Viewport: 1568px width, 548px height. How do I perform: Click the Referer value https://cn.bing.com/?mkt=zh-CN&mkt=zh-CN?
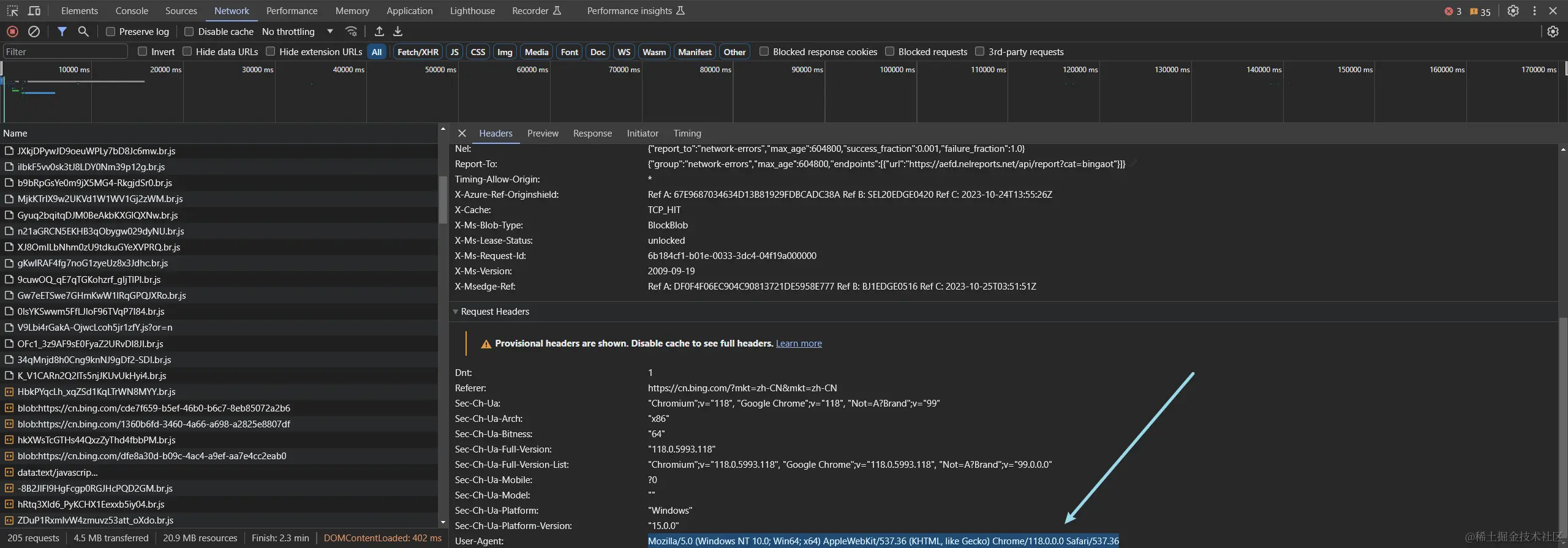coord(742,388)
